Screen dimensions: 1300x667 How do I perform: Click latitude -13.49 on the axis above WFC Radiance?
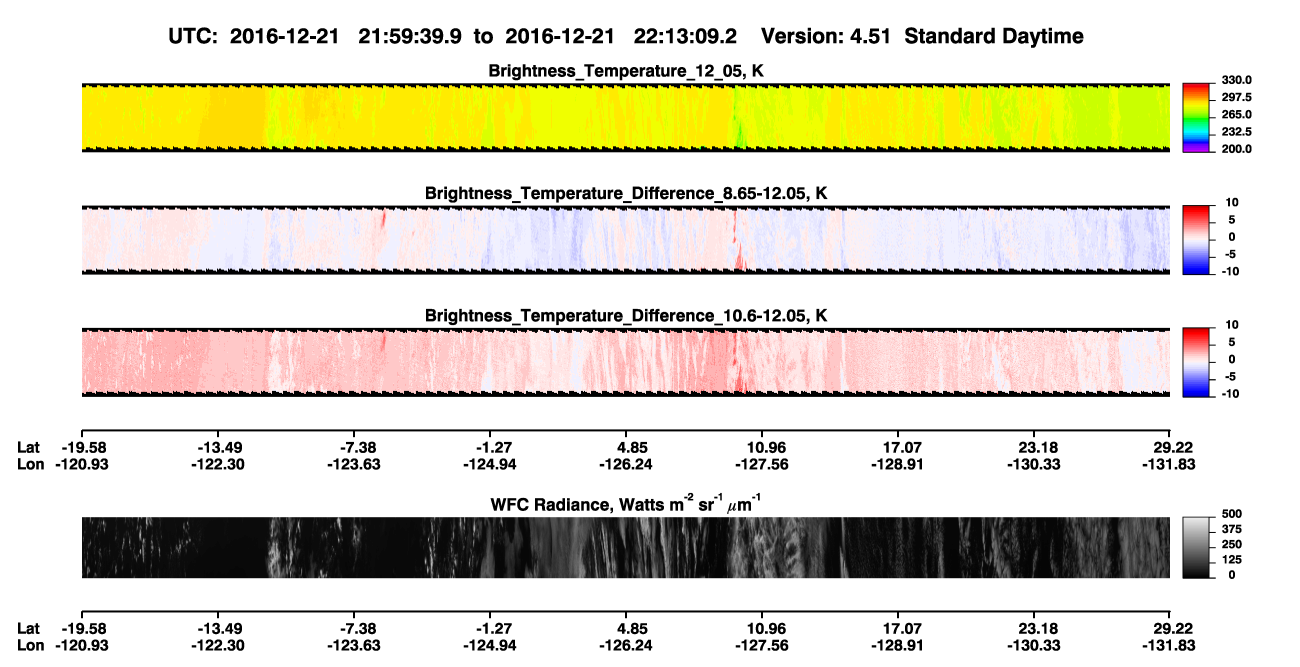(x=217, y=447)
